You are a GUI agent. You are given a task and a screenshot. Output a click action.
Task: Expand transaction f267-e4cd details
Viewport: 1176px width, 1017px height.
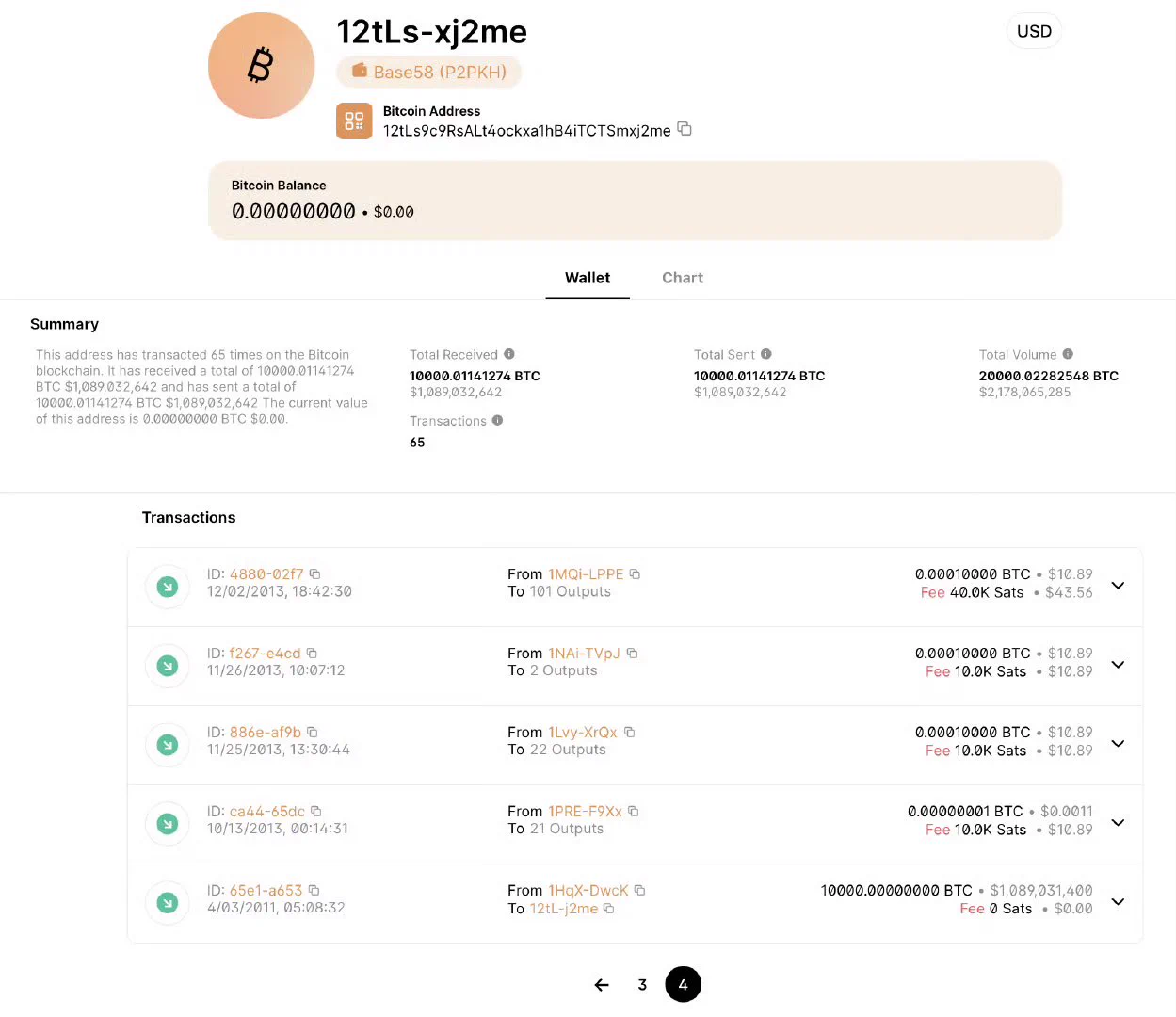[x=1118, y=664]
